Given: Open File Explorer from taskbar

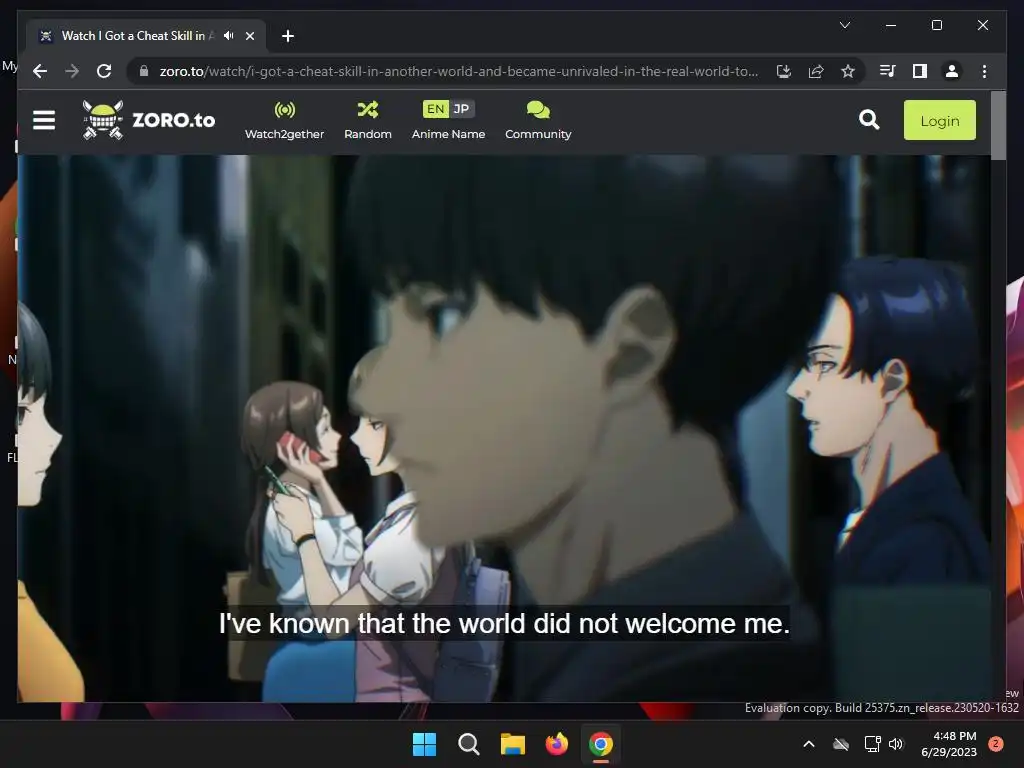Looking at the screenshot, I should tap(513, 744).
